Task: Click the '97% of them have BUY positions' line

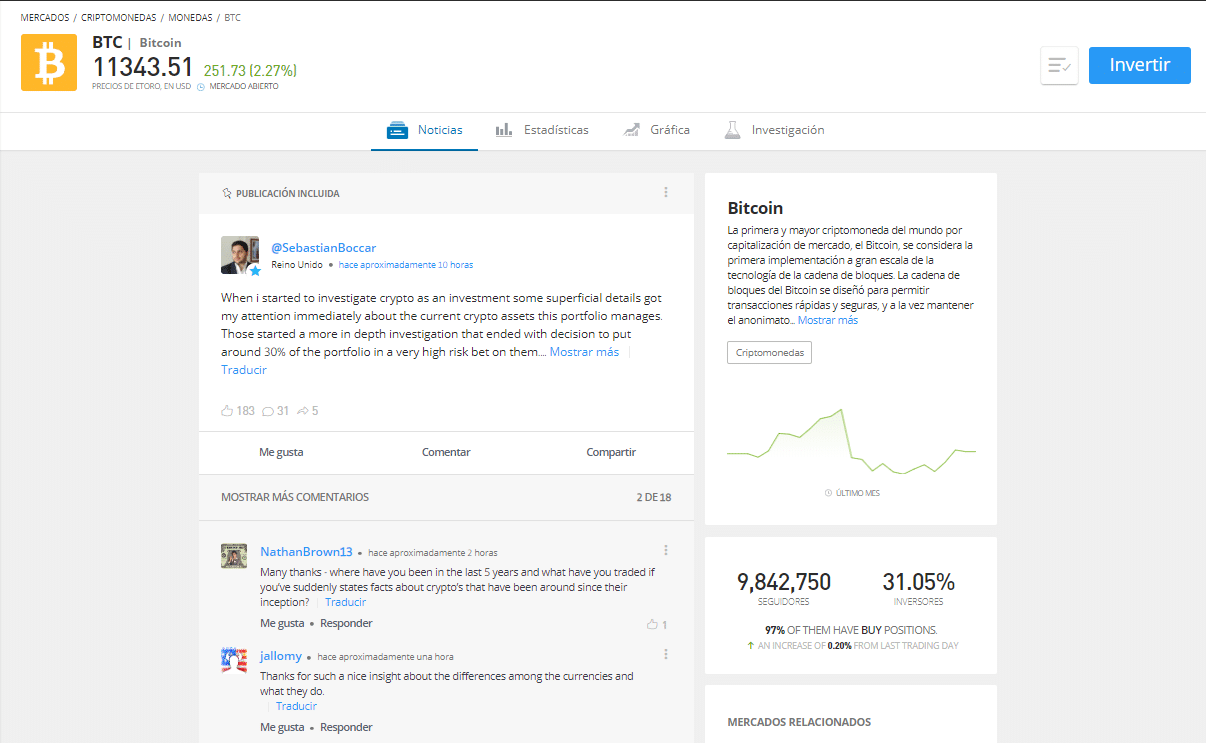Action: click(851, 630)
